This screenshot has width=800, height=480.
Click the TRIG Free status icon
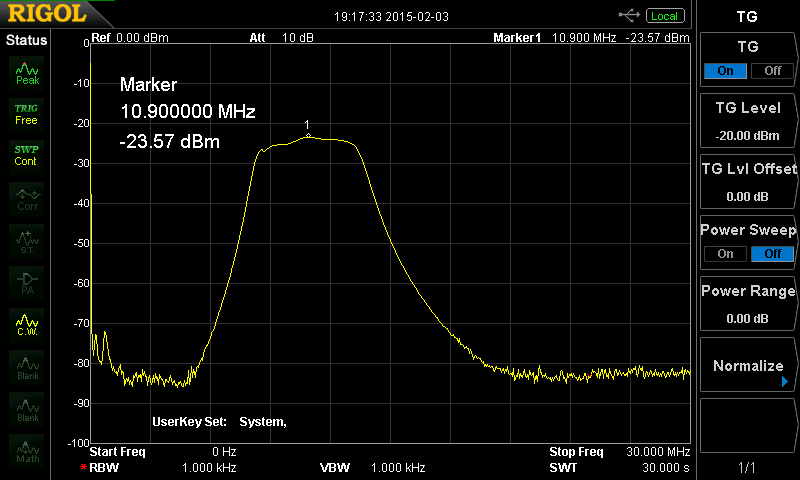[27, 114]
